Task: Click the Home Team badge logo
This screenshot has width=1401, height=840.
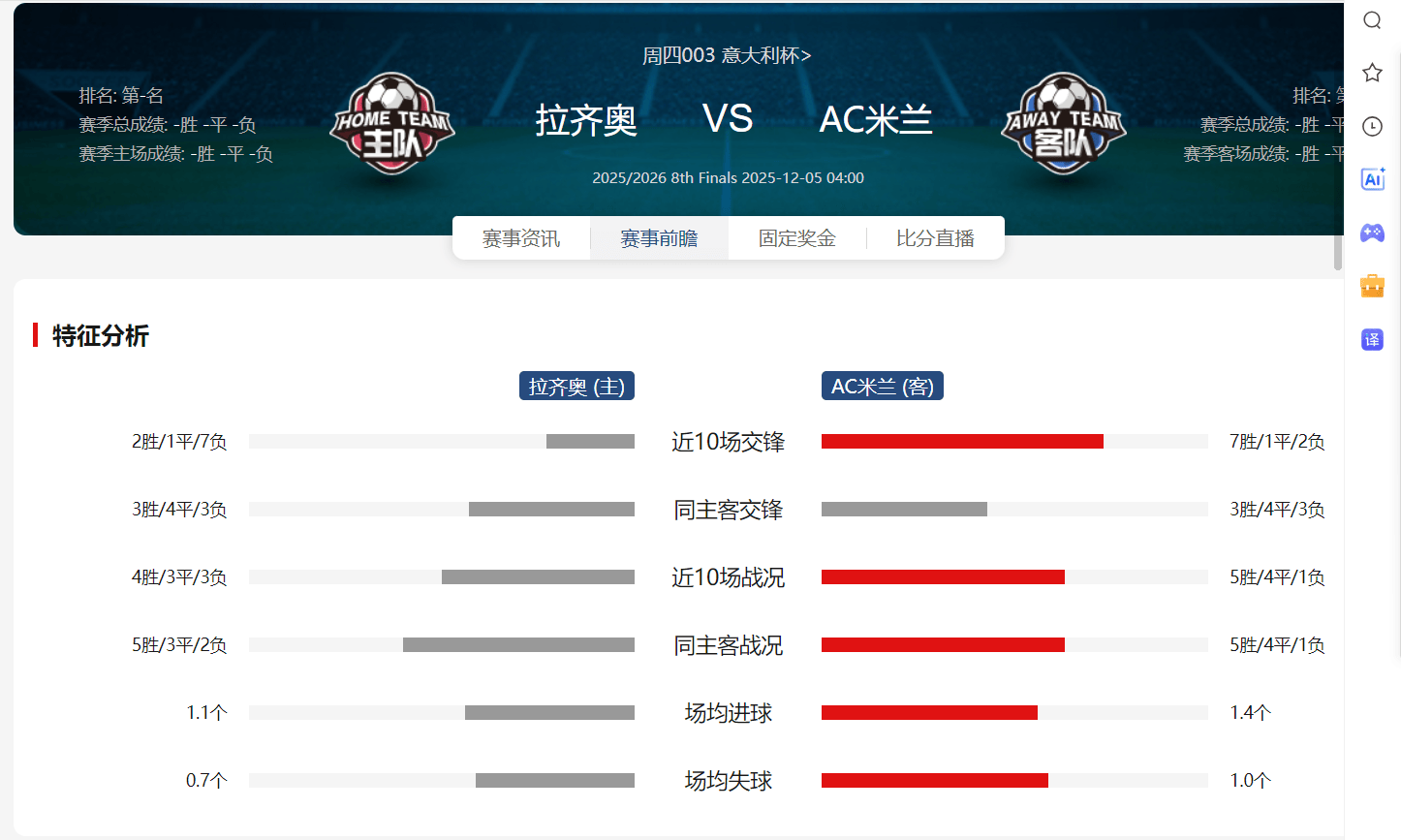Action: pos(392,124)
